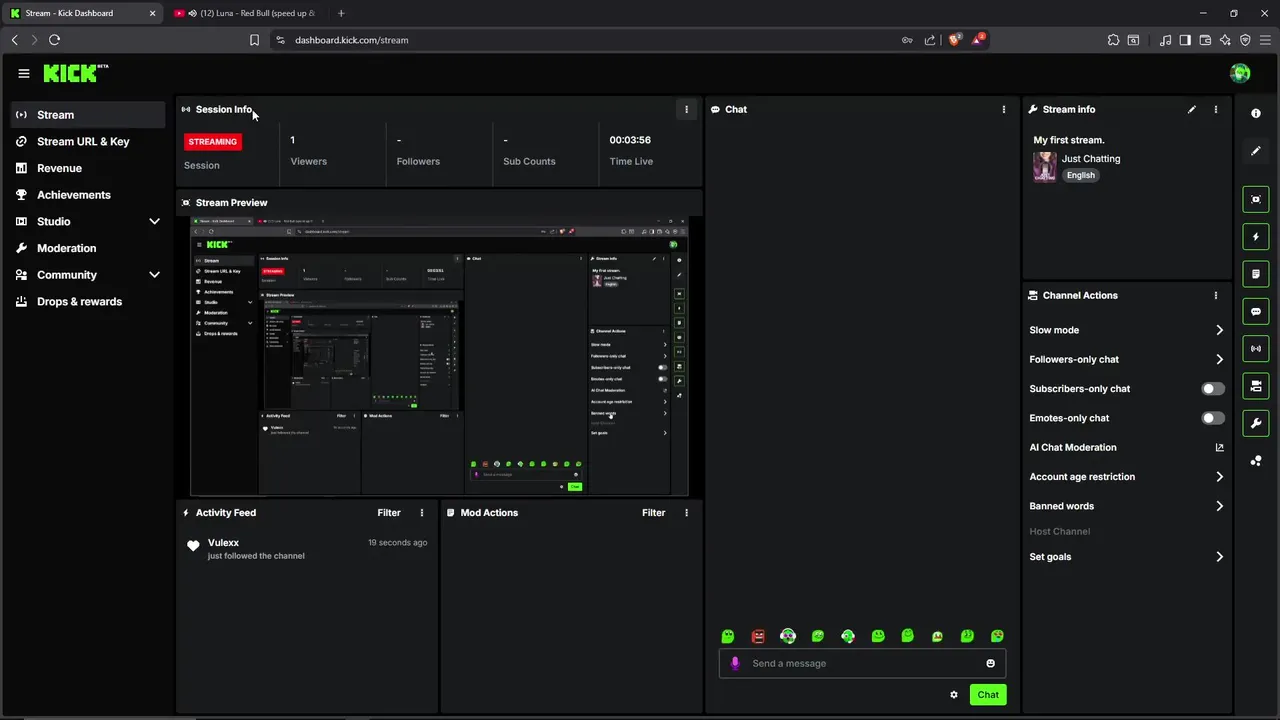Open Banned words chevron

tap(1219, 506)
